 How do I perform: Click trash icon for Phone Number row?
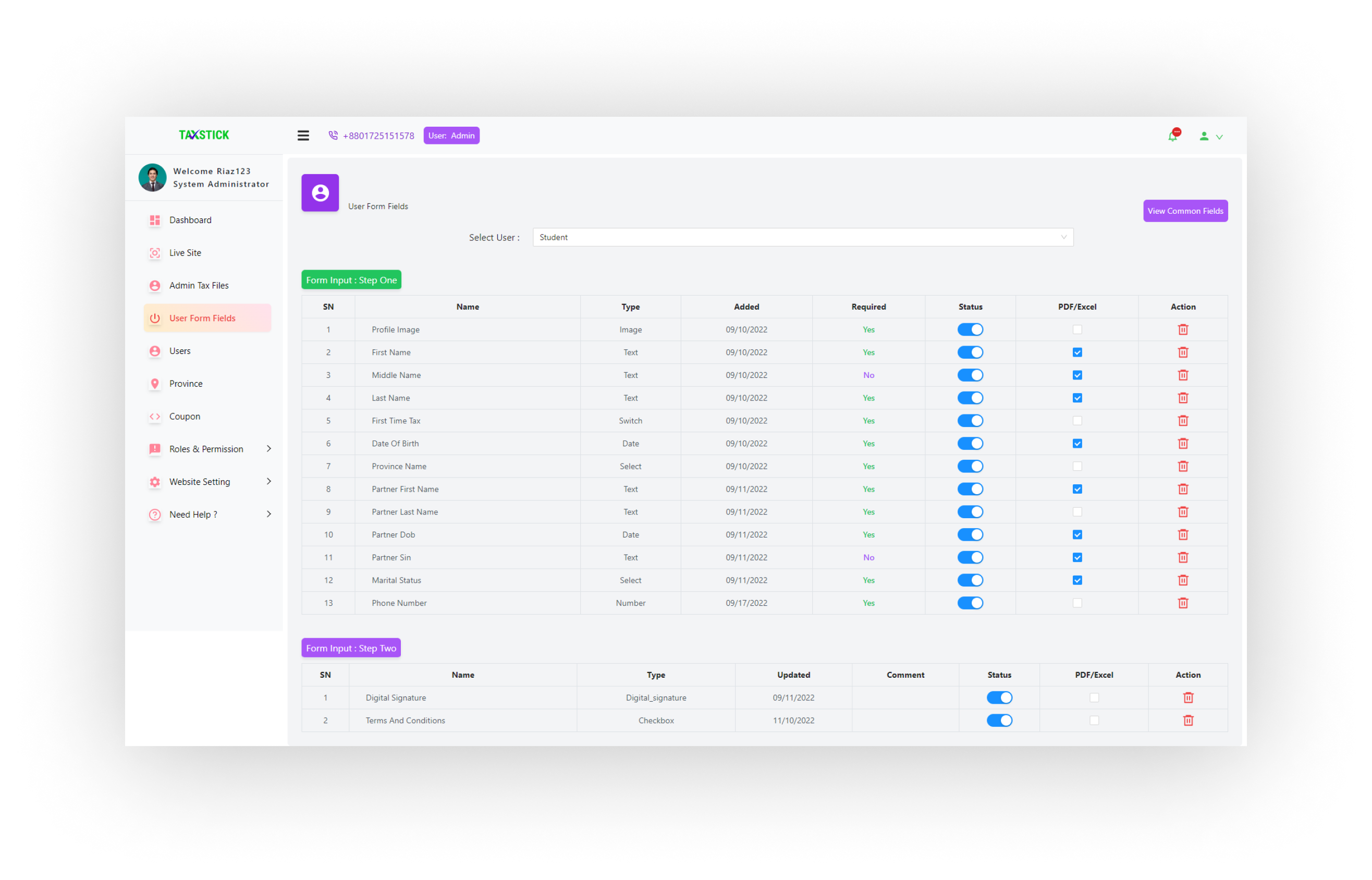(x=1183, y=603)
